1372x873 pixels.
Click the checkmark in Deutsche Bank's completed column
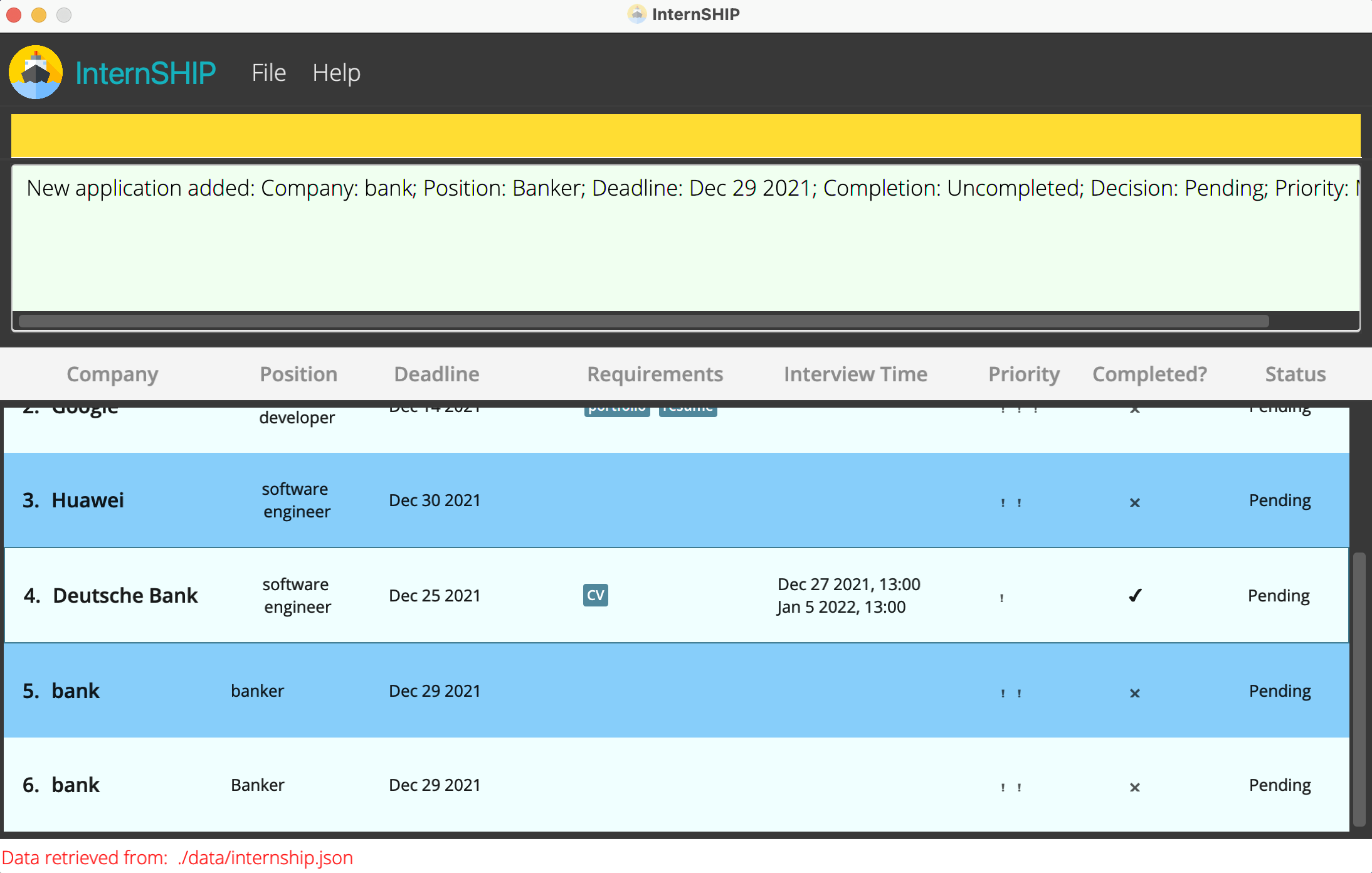[1135, 595]
